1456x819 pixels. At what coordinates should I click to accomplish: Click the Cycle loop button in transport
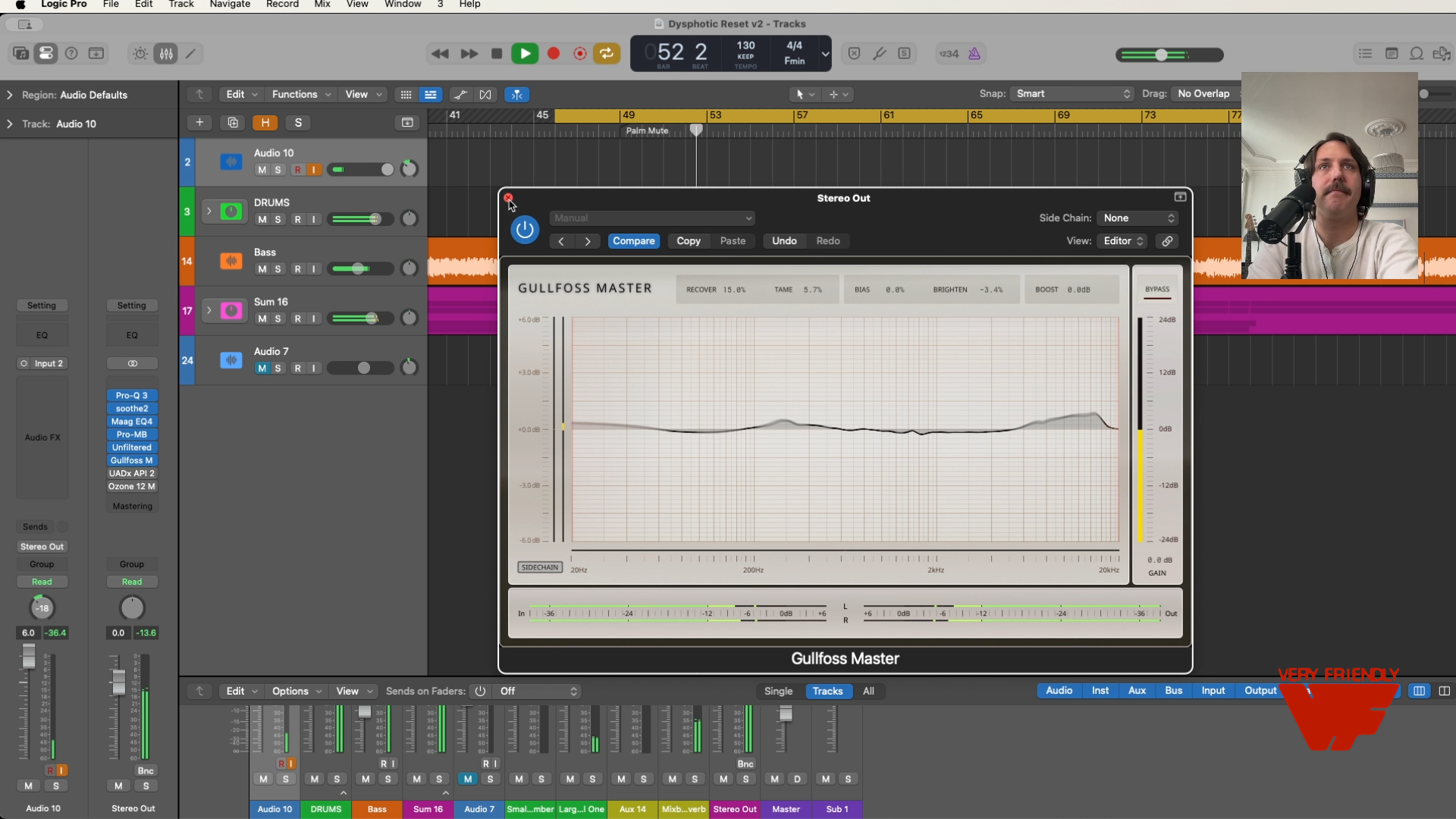click(607, 54)
